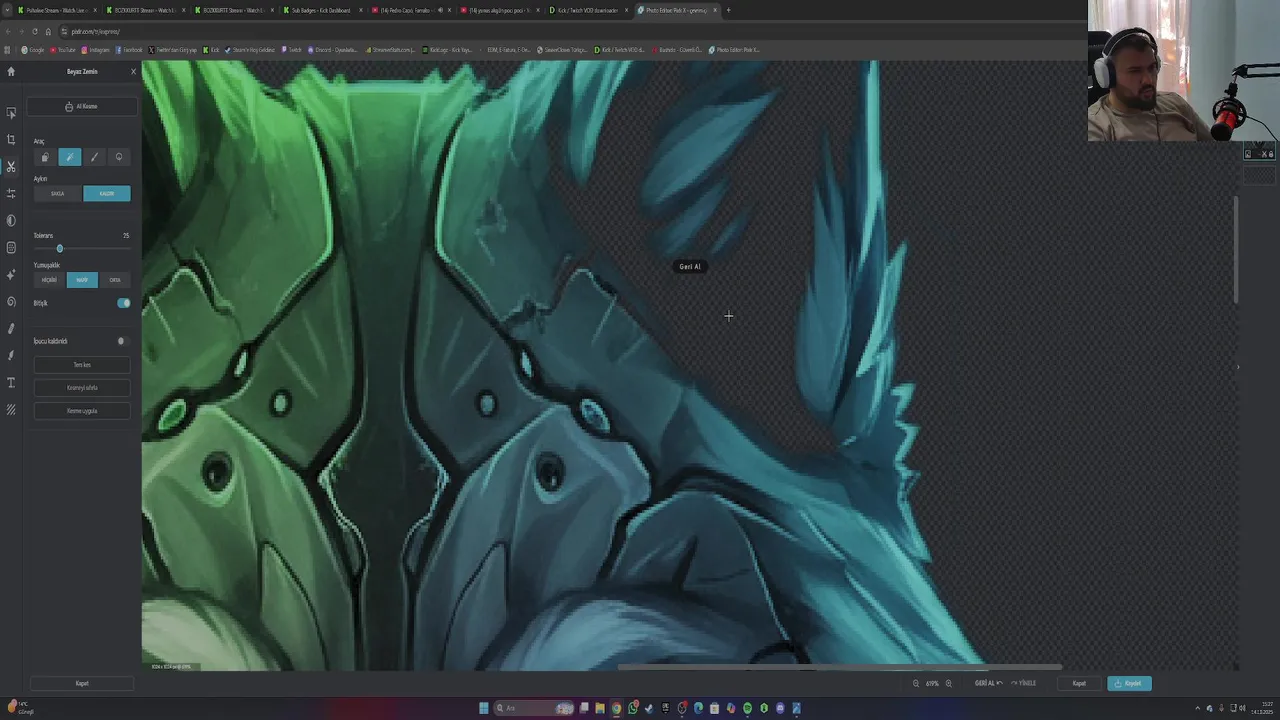Click the zoom percentage value
This screenshot has width=1280, height=720.
(932, 683)
